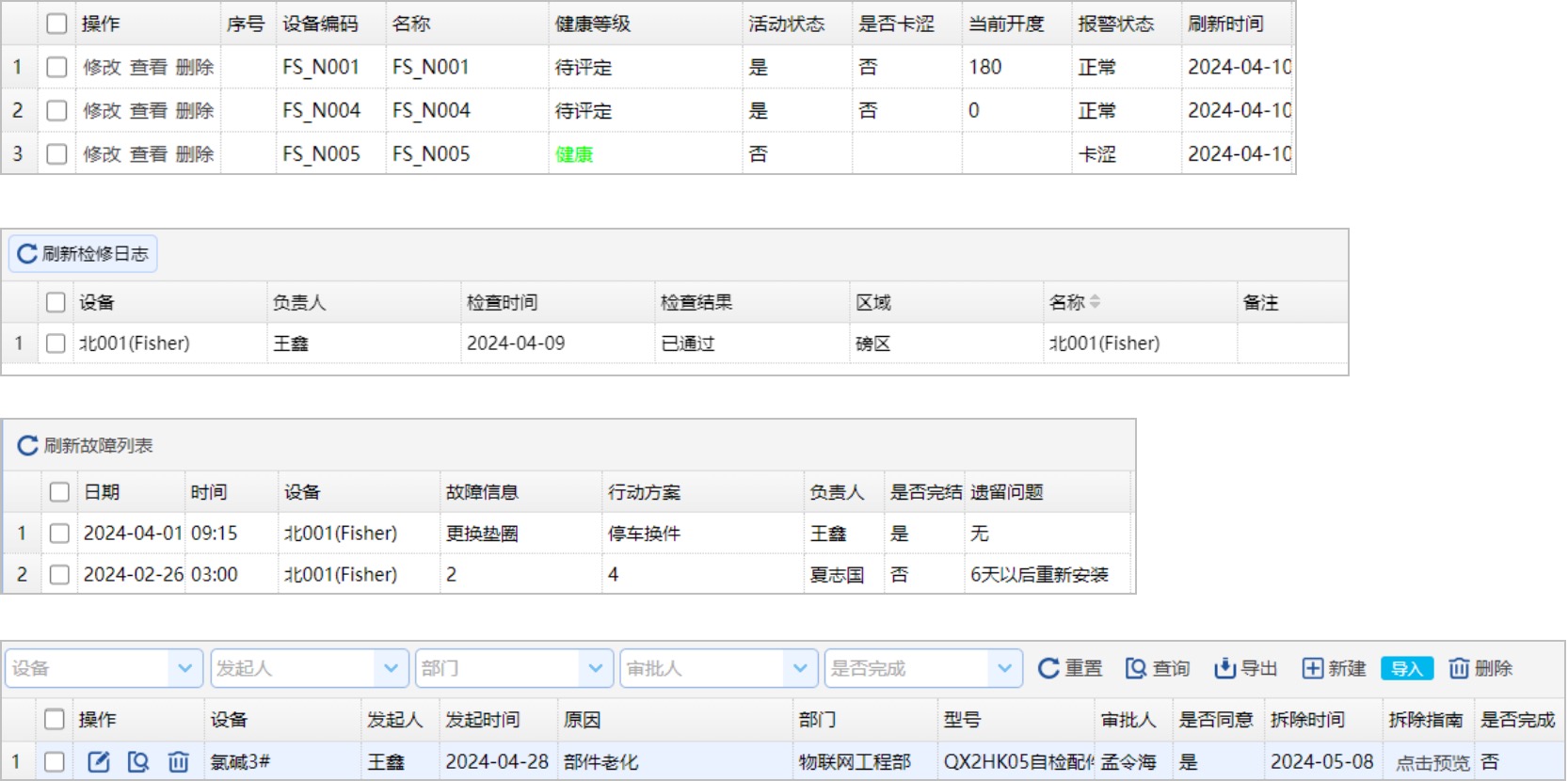Viewport: 1568px width, 781px height.
Task: Click the edit pencil icon in 氯碱3# row
Action: [x=98, y=762]
